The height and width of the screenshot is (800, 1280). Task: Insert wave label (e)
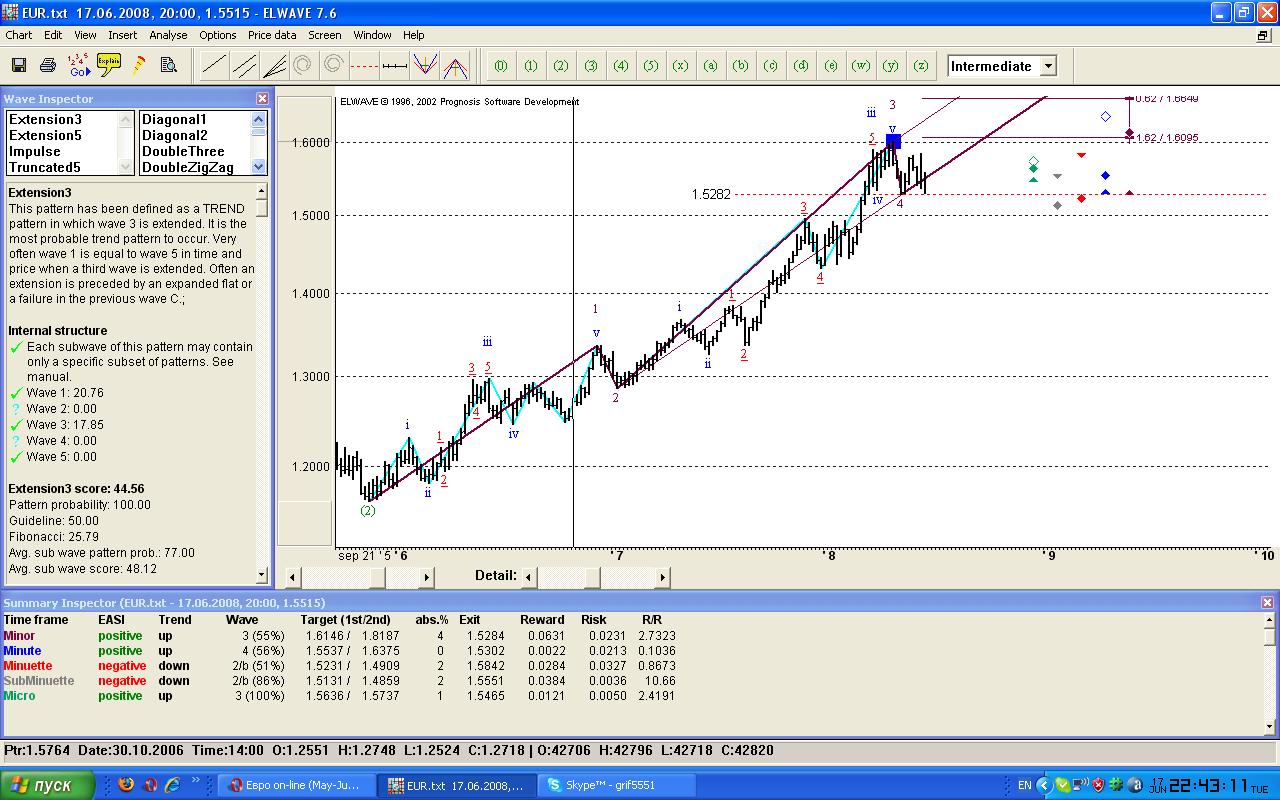click(x=831, y=66)
